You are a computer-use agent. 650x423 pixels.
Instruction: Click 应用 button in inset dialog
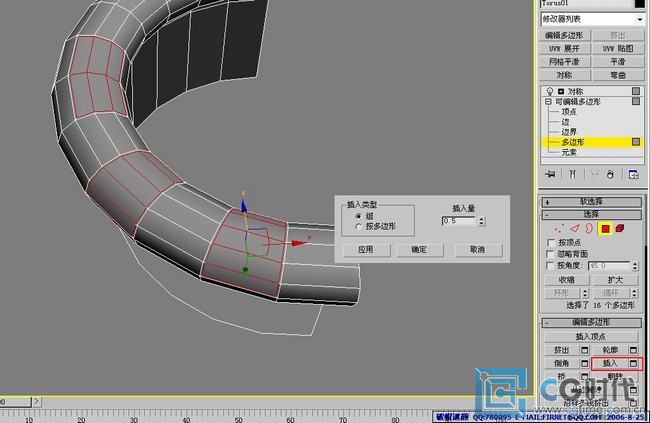(366, 250)
